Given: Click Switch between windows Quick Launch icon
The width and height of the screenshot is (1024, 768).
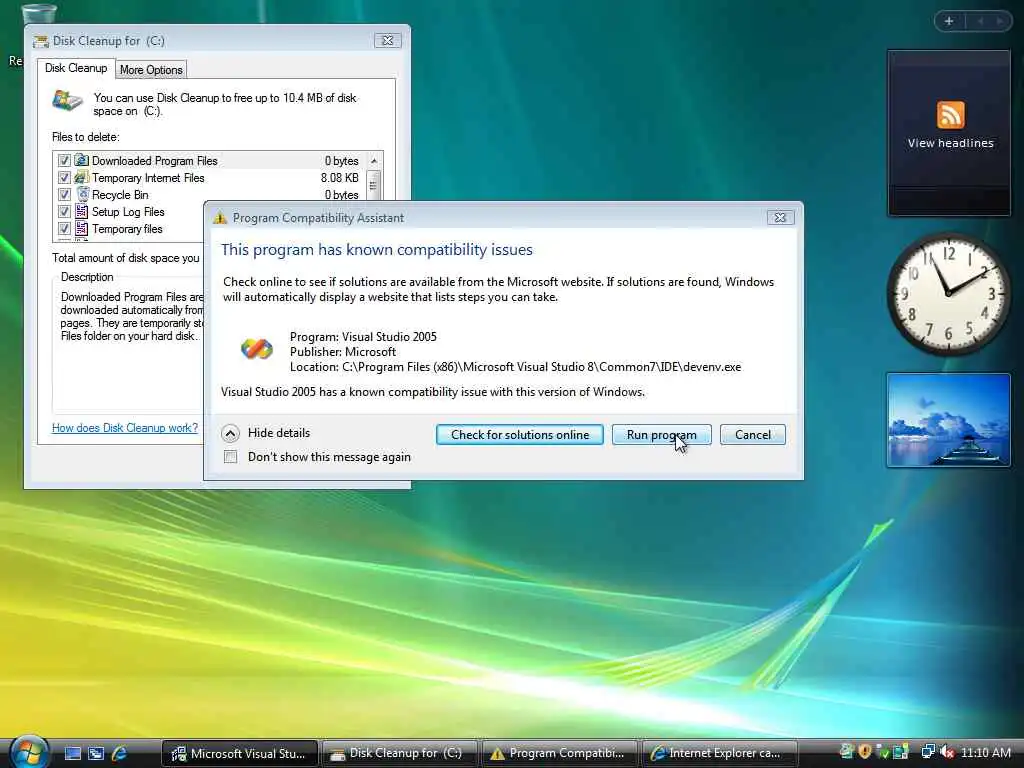Looking at the screenshot, I should 96,753.
